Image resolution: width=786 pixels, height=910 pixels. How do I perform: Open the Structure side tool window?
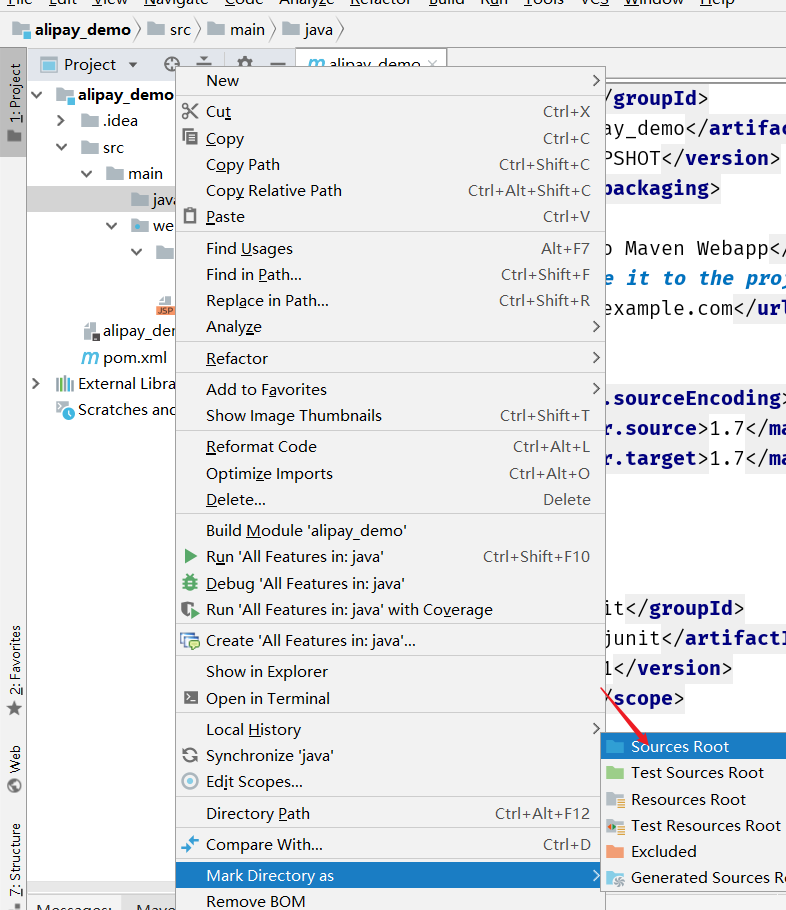click(x=15, y=860)
